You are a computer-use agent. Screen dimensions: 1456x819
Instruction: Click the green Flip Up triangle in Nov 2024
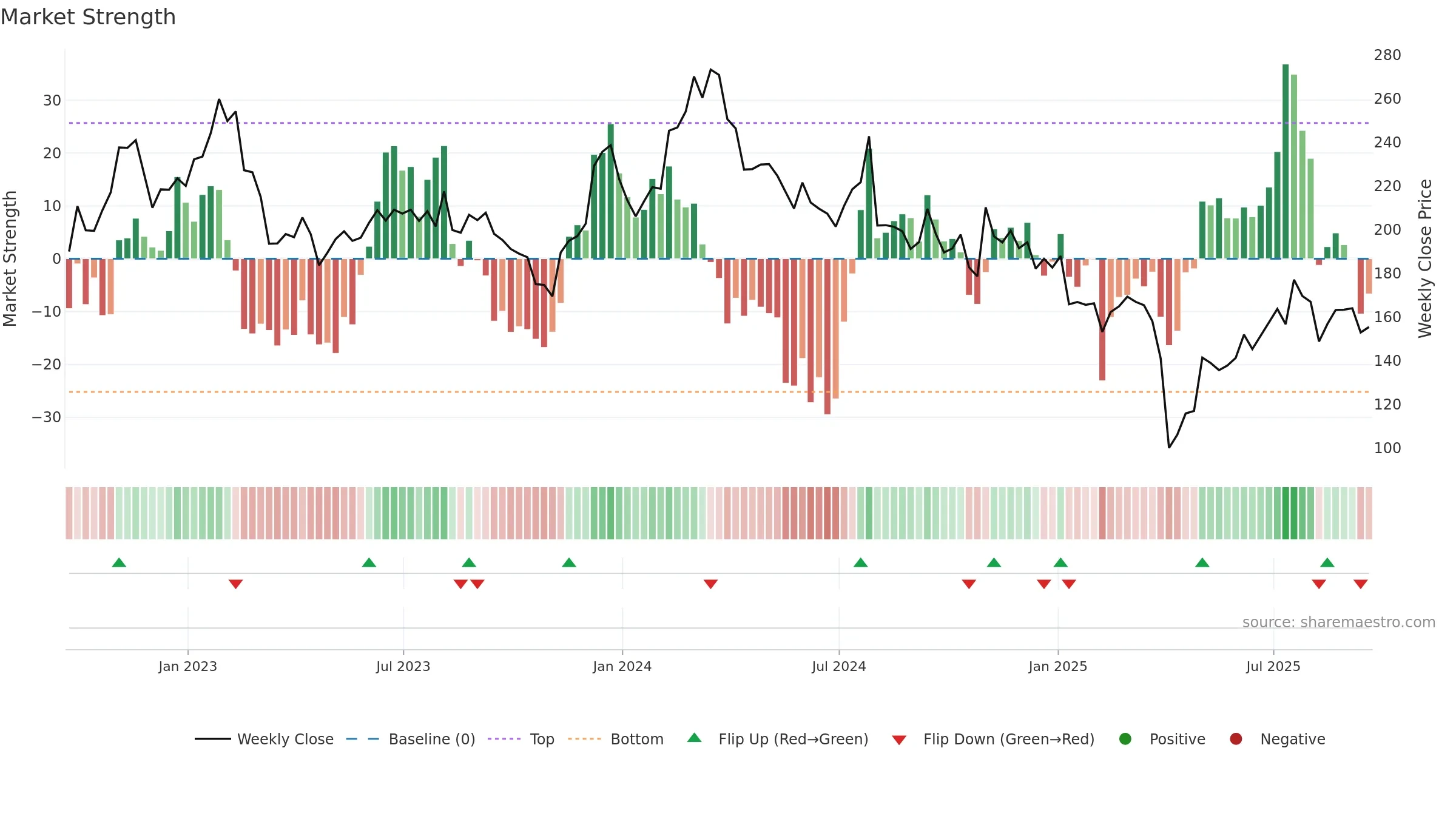click(x=994, y=563)
